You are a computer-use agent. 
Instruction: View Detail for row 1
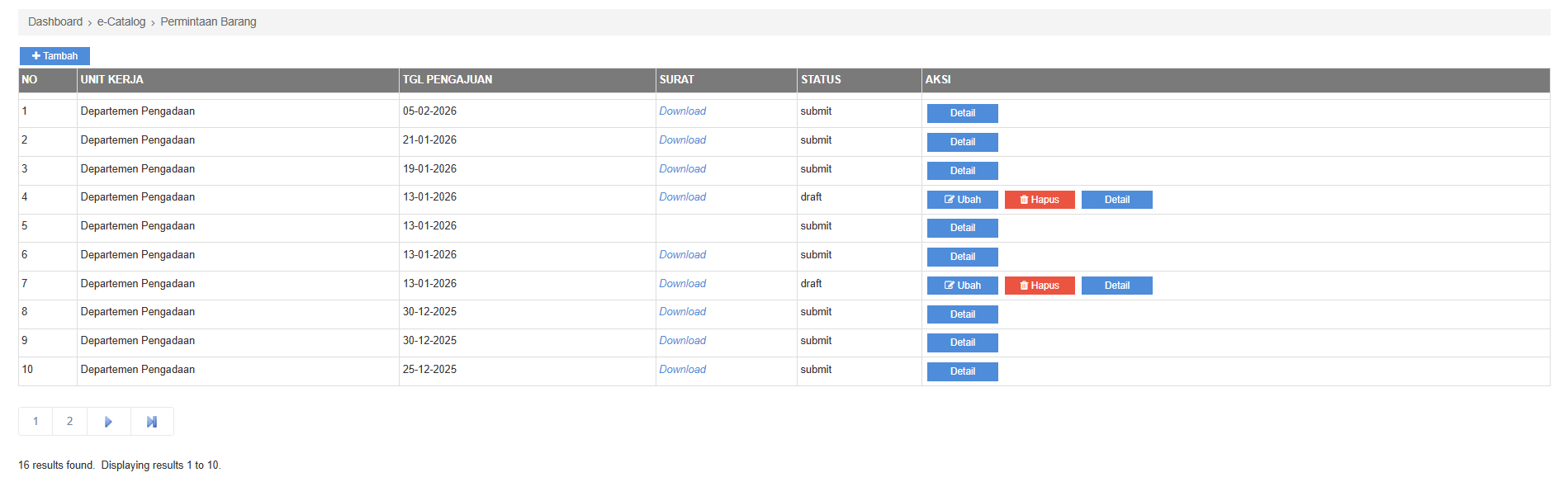pos(962,113)
